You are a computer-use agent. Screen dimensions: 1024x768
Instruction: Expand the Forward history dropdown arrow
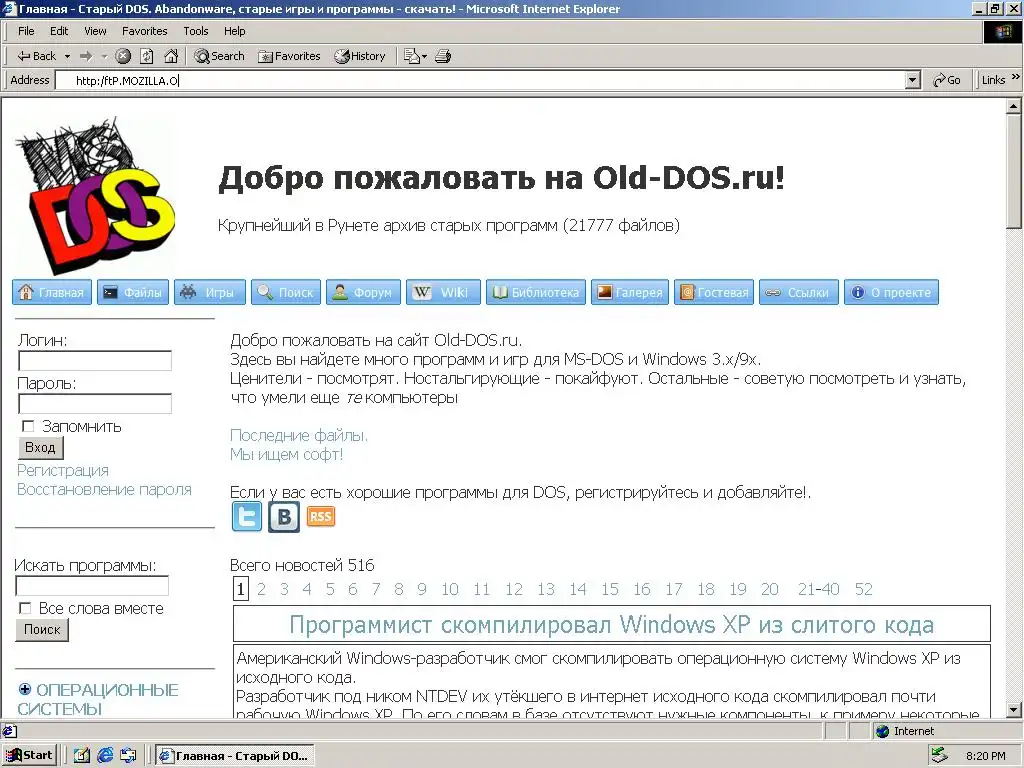coord(104,57)
